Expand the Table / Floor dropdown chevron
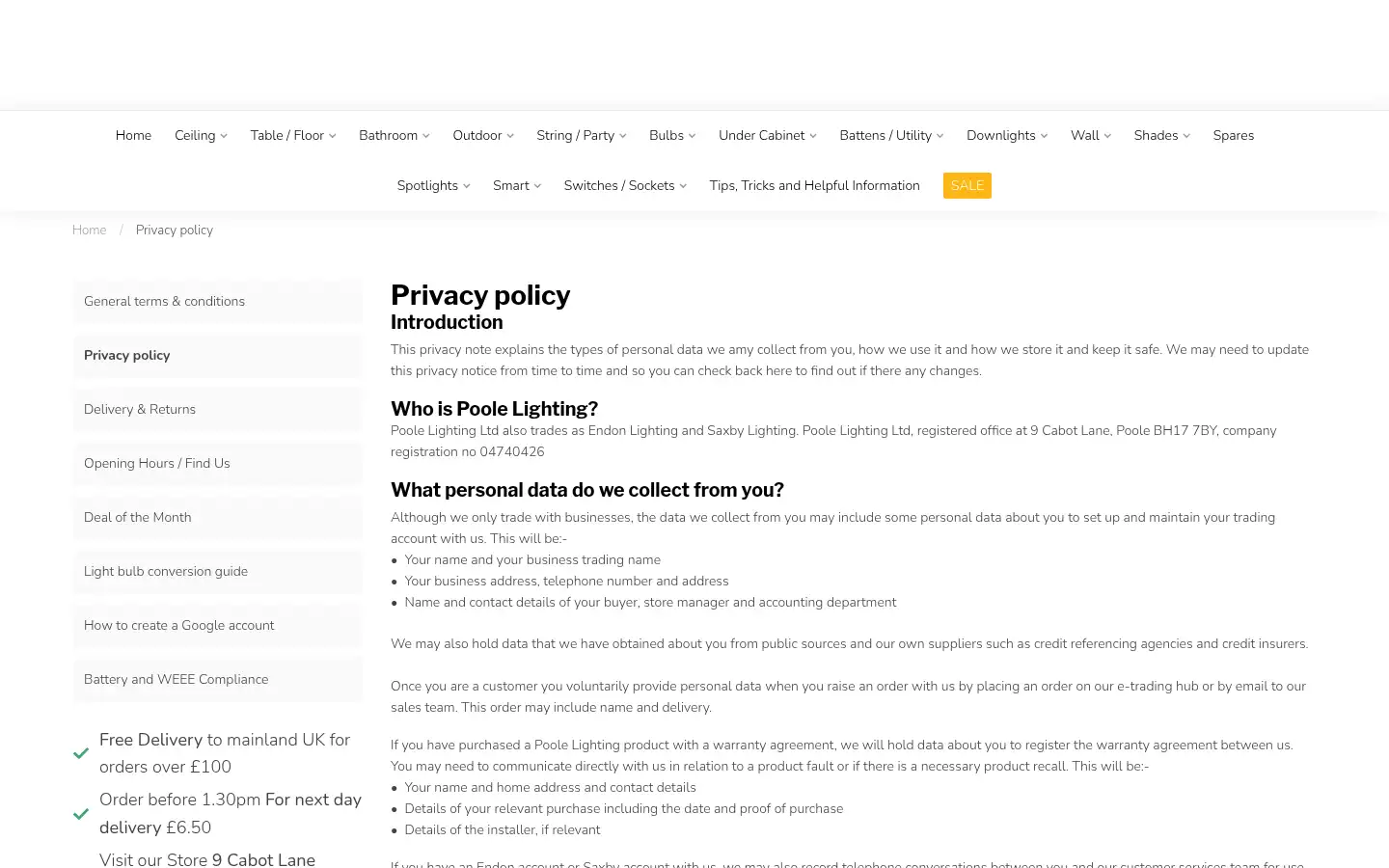1389x868 pixels. pyautogui.click(x=333, y=136)
